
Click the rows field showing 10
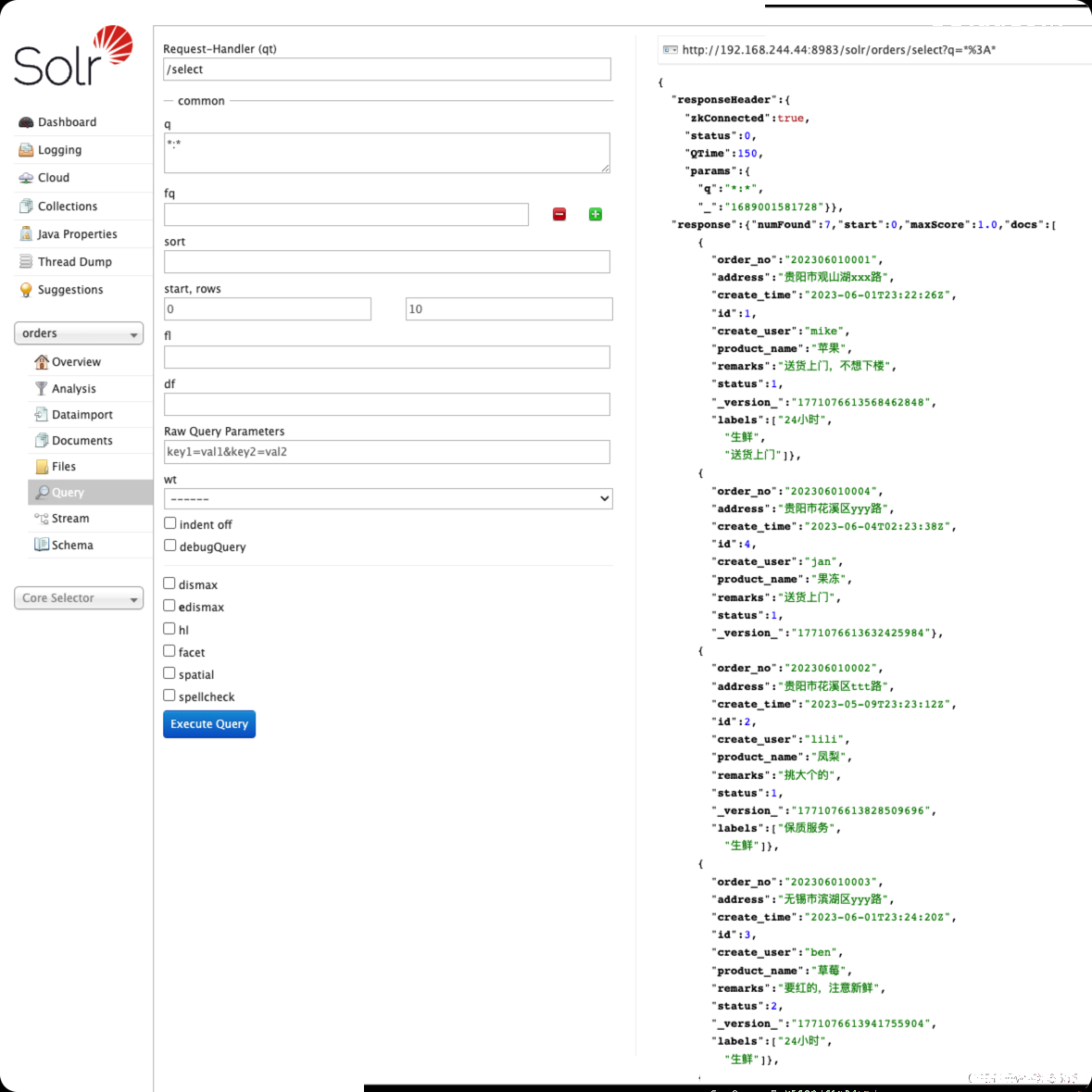[509, 309]
